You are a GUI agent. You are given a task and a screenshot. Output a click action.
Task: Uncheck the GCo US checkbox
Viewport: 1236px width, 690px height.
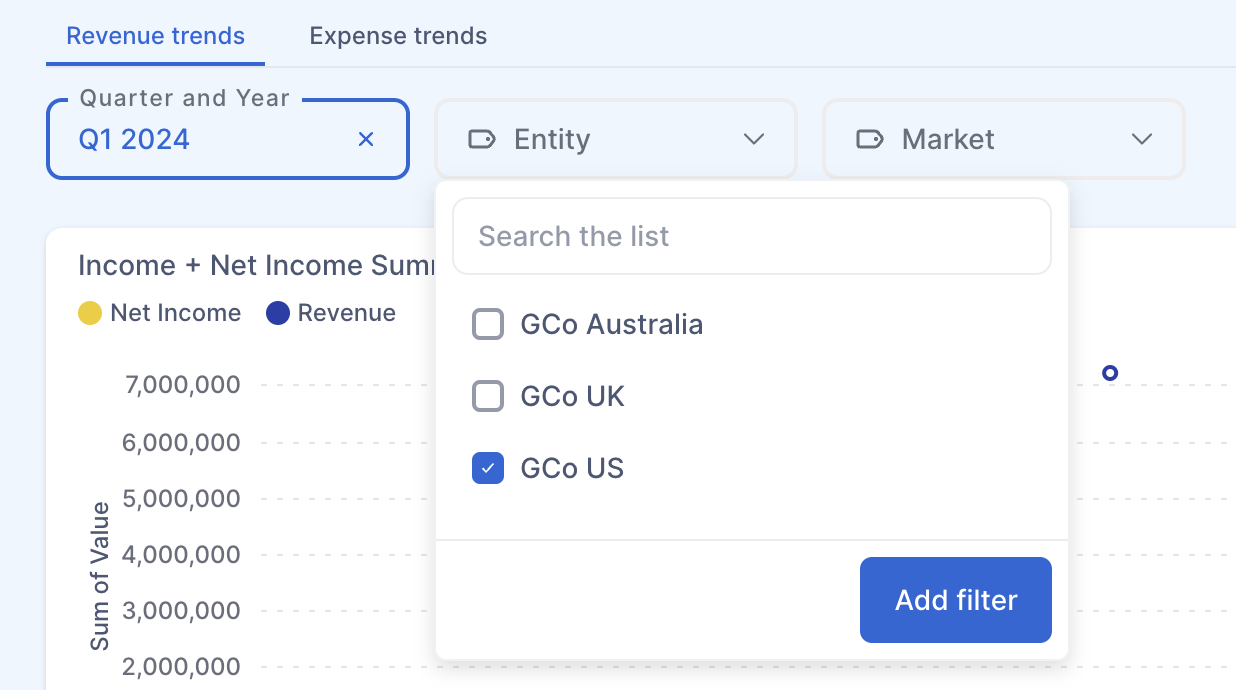tap(488, 468)
